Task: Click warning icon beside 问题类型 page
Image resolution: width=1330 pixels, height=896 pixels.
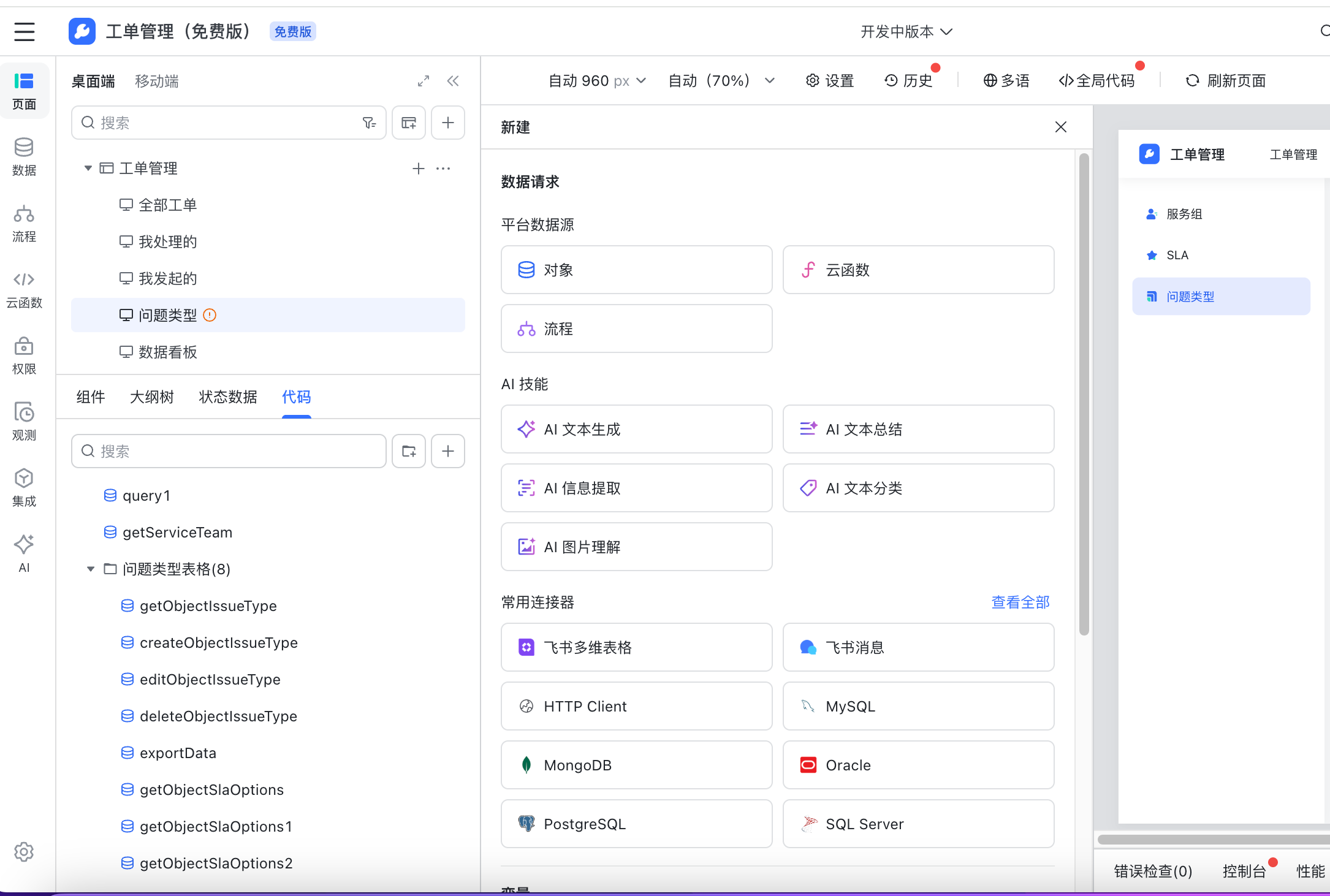Action: (210, 315)
